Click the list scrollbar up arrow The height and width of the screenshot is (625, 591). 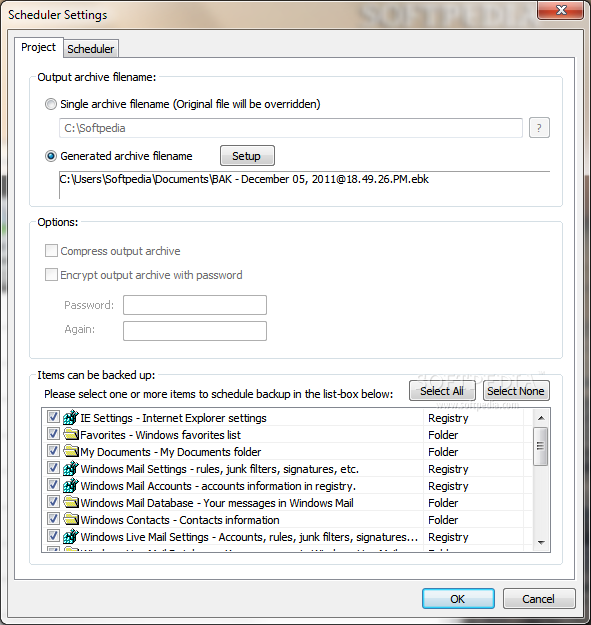point(541,418)
